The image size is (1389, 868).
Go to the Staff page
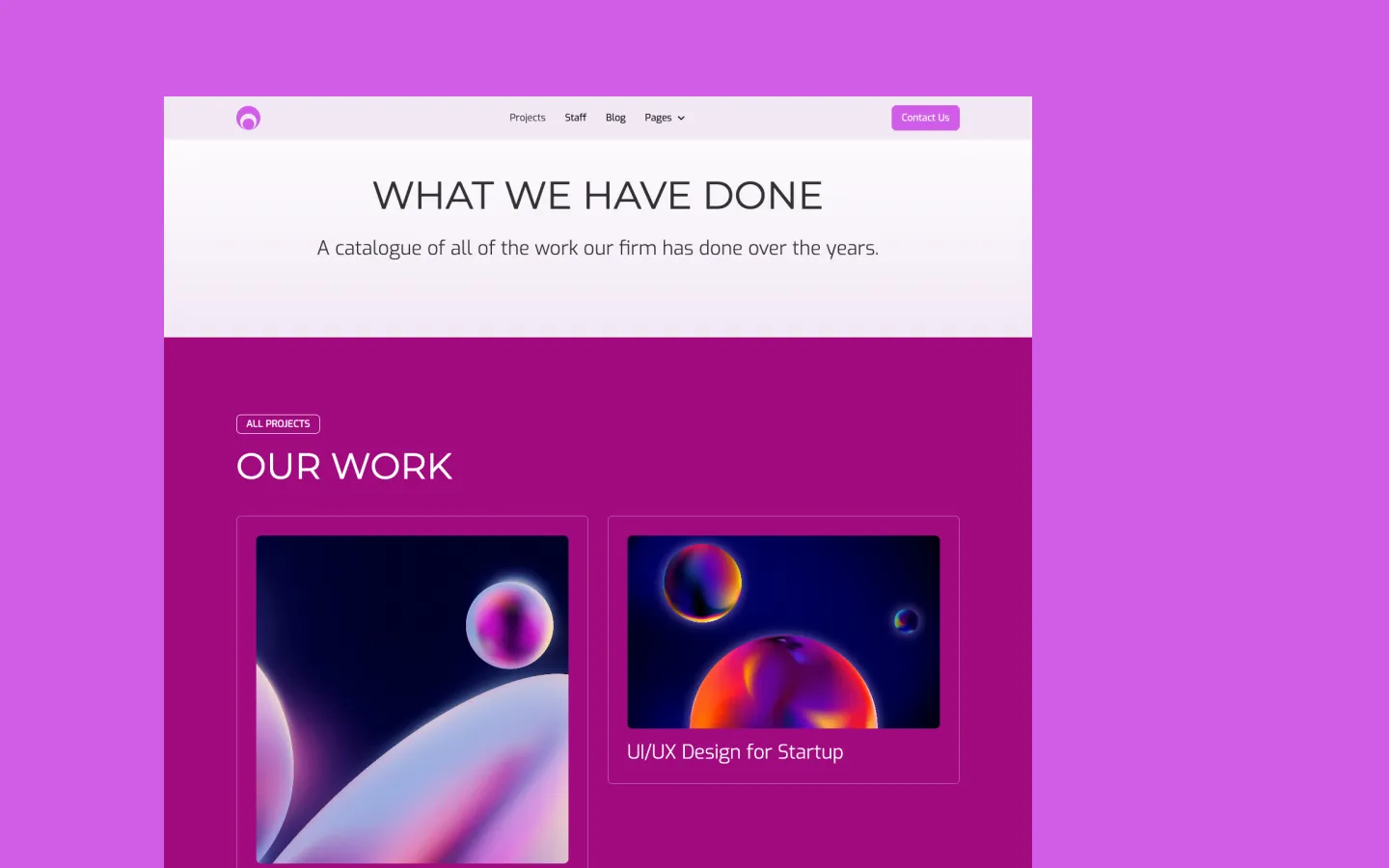pyautogui.click(x=576, y=118)
